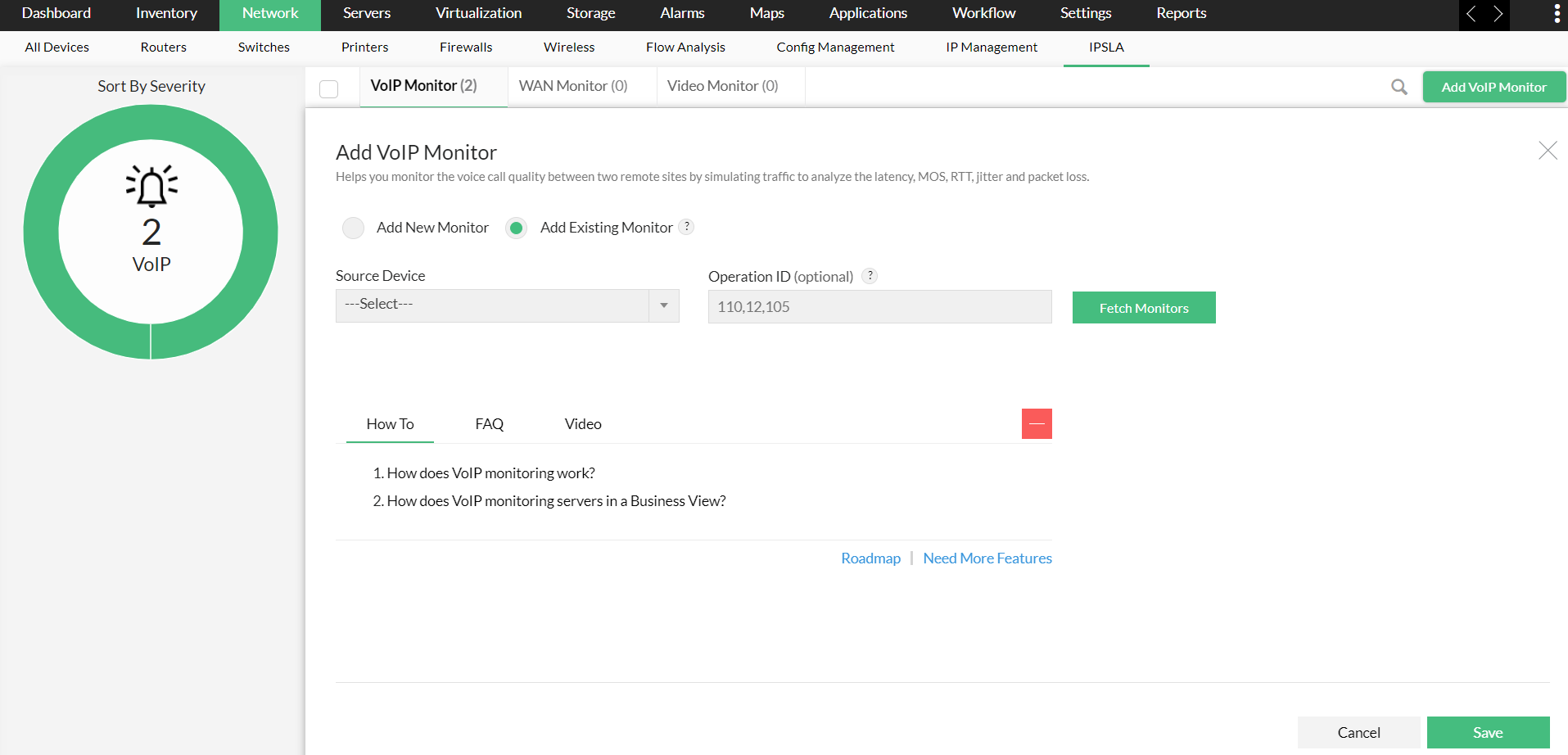Open the Inventory menu
The image size is (1568, 755).
166,13
